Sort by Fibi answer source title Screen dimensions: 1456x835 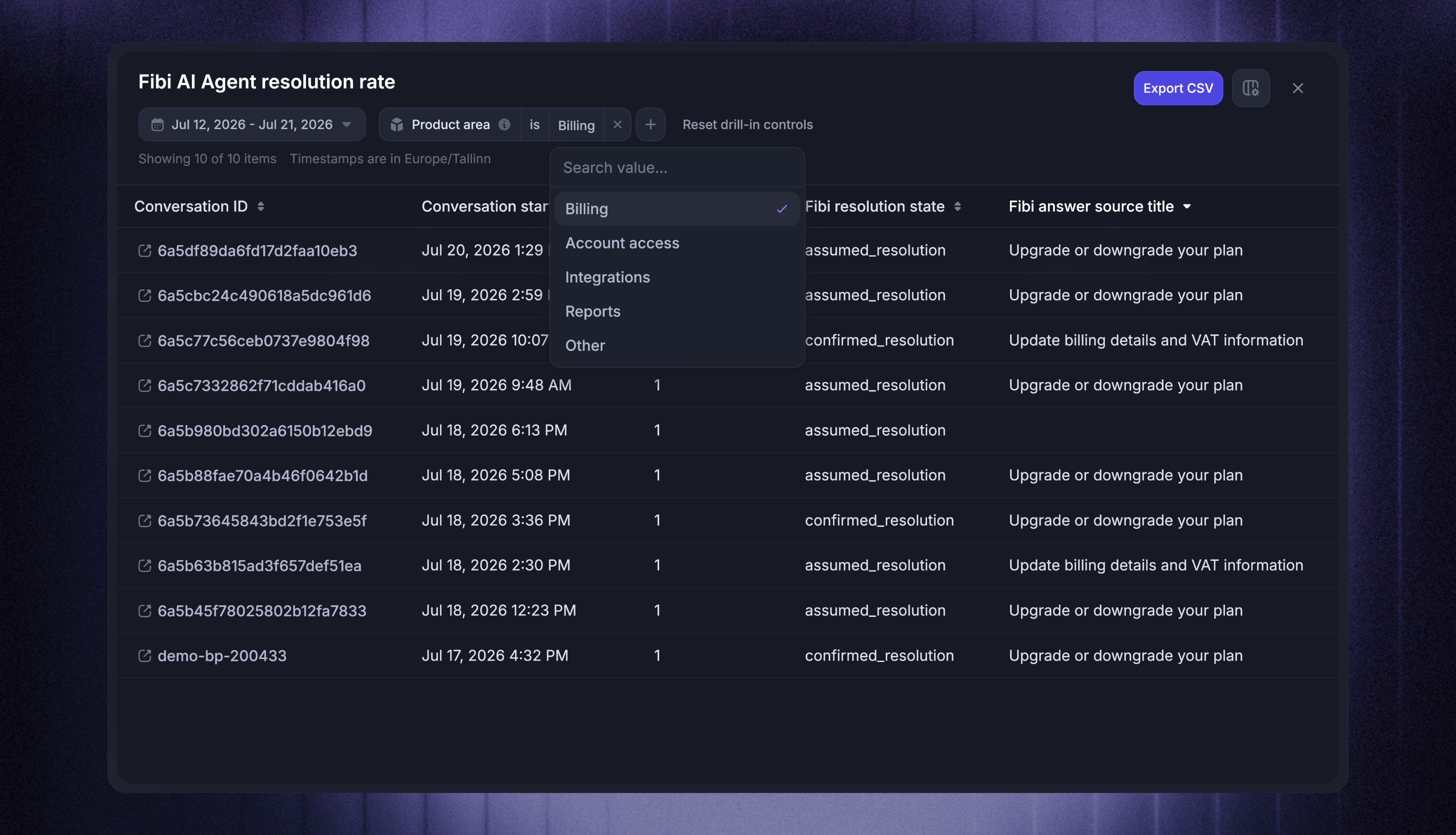[1187, 206]
